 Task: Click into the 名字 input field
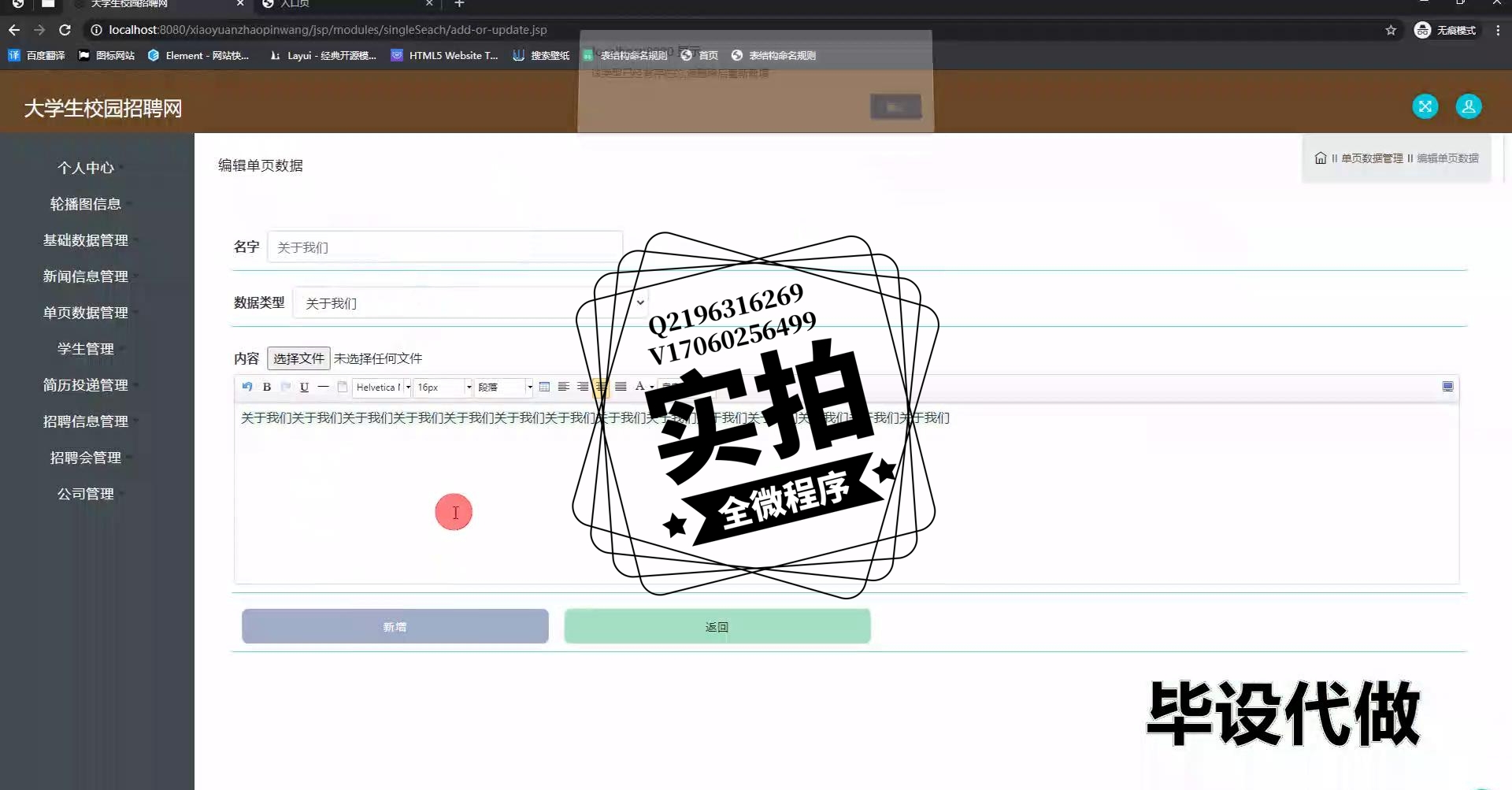[445, 247]
